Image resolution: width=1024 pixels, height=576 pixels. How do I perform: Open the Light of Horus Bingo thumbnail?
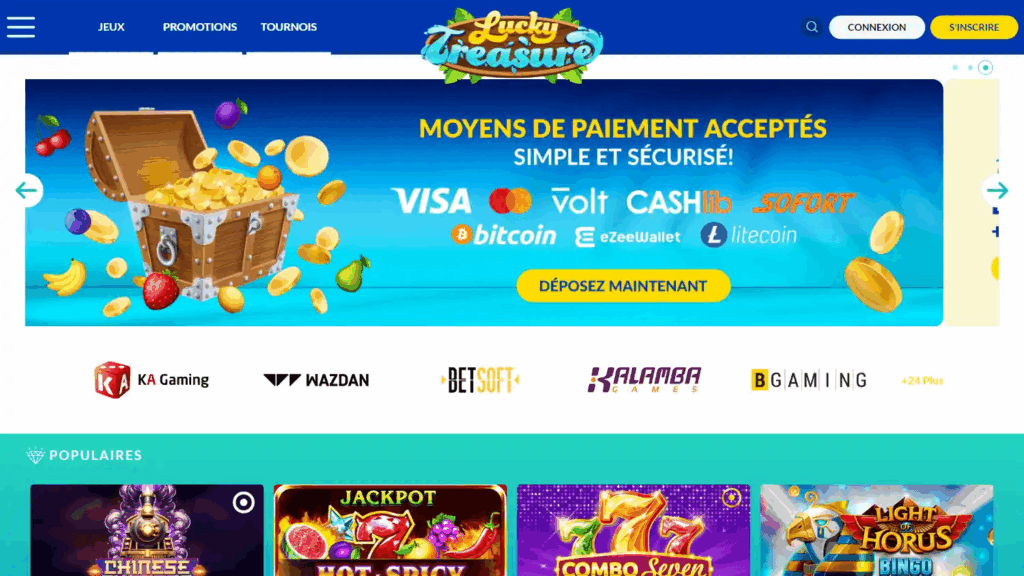coord(876,530)
